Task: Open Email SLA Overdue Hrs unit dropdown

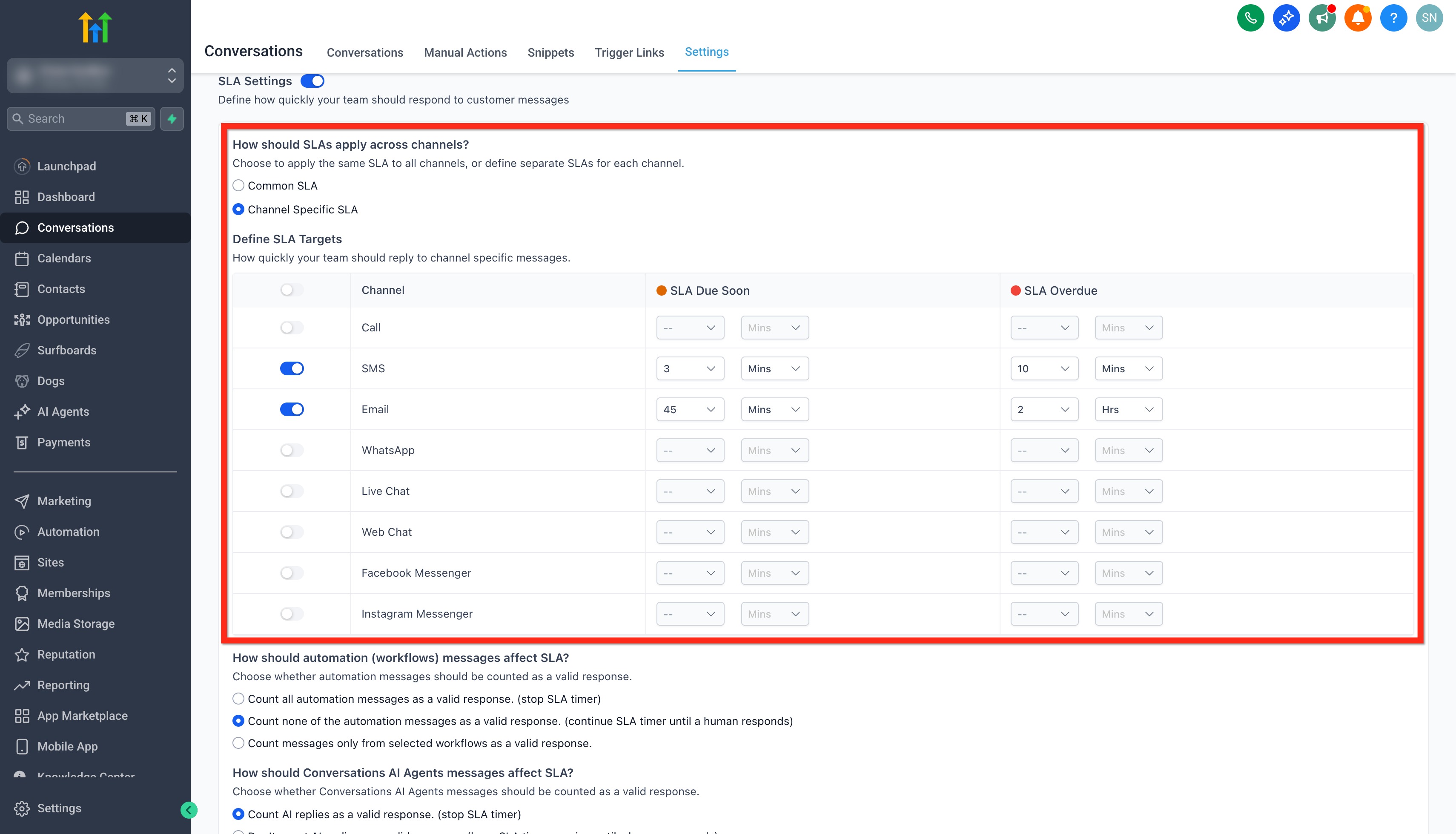Action: (x=1128, y=410)
